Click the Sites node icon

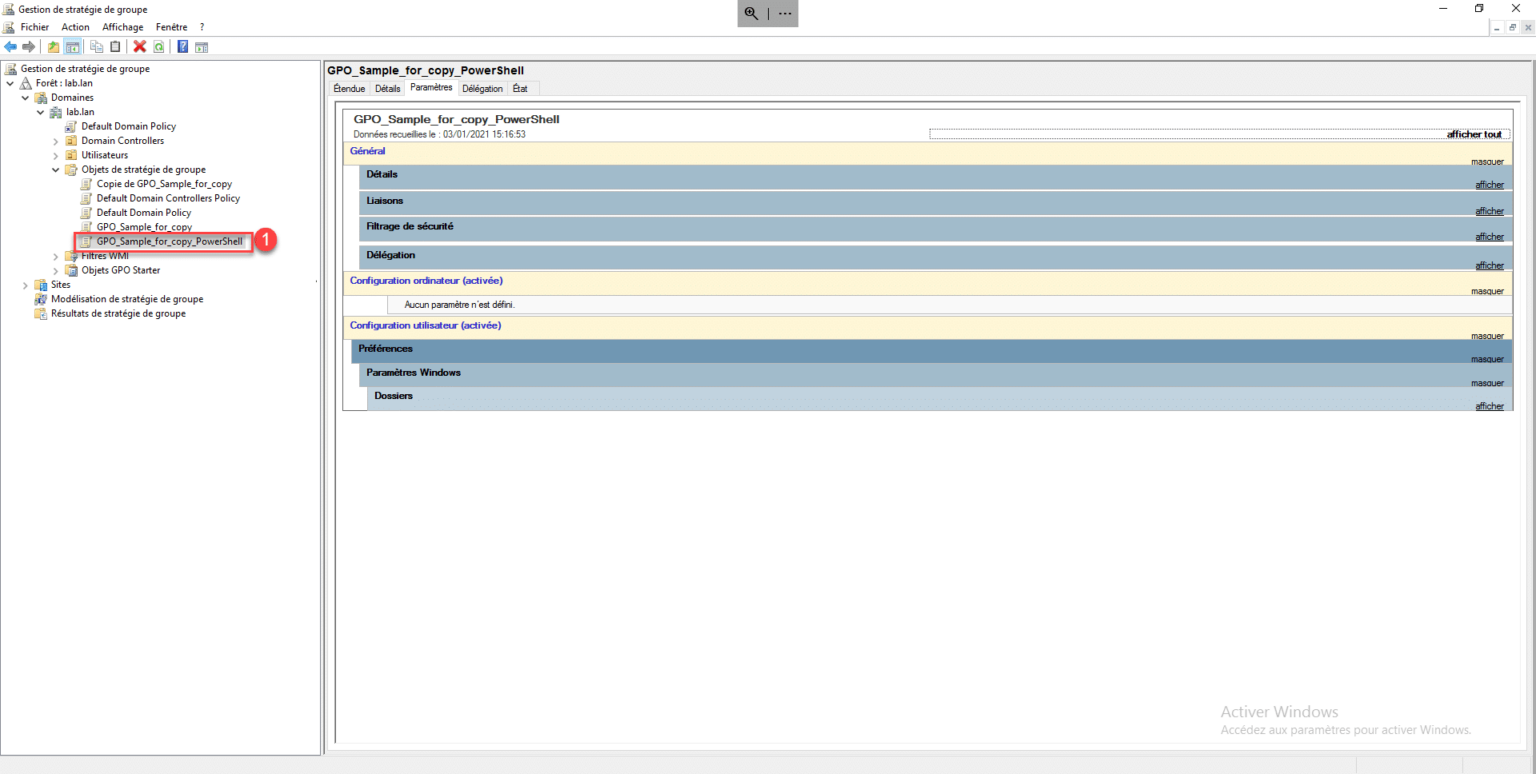click(41, 285)
